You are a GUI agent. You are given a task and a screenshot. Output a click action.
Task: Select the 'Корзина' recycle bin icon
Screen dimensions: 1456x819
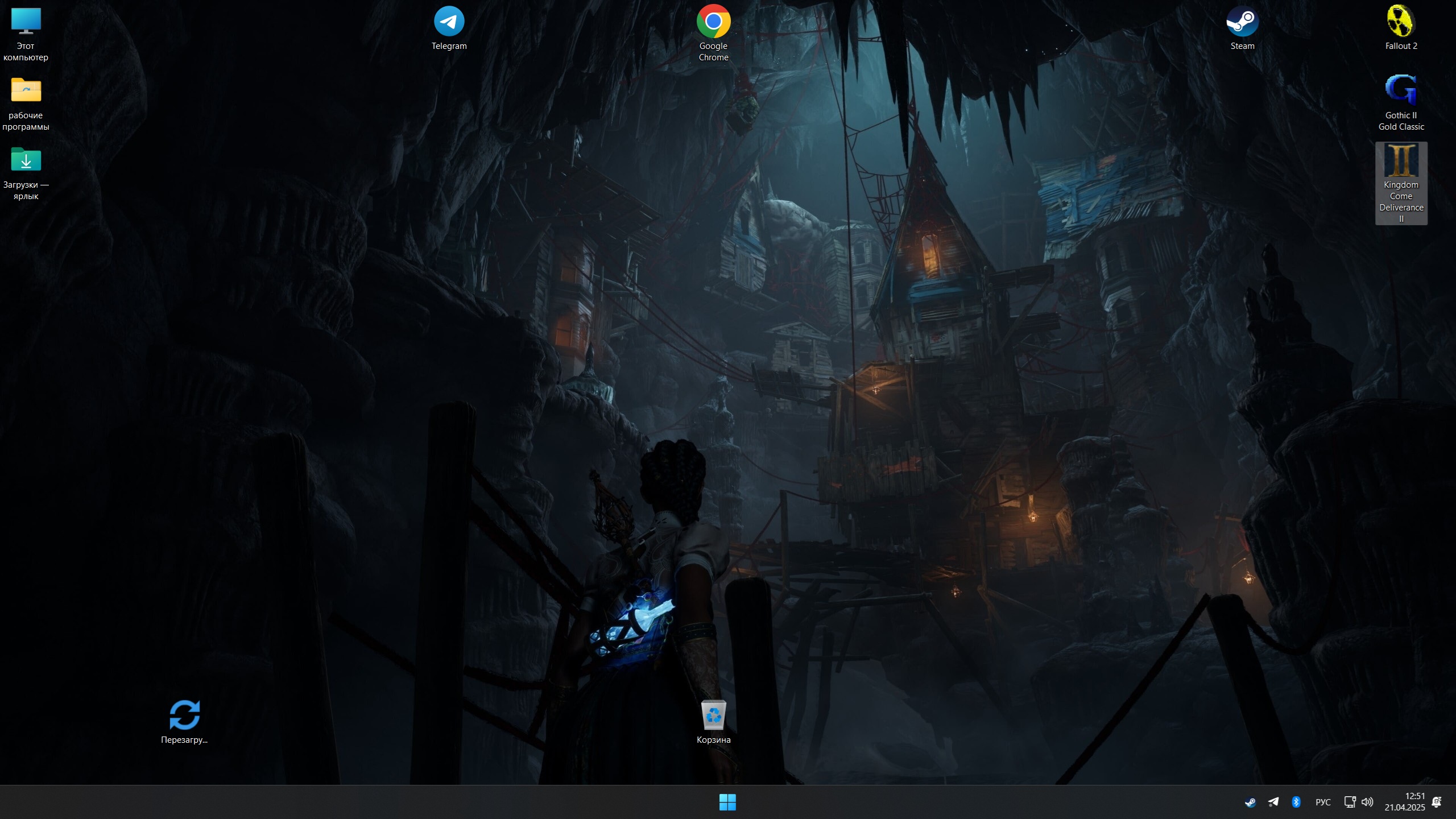[x=713, y=715]
